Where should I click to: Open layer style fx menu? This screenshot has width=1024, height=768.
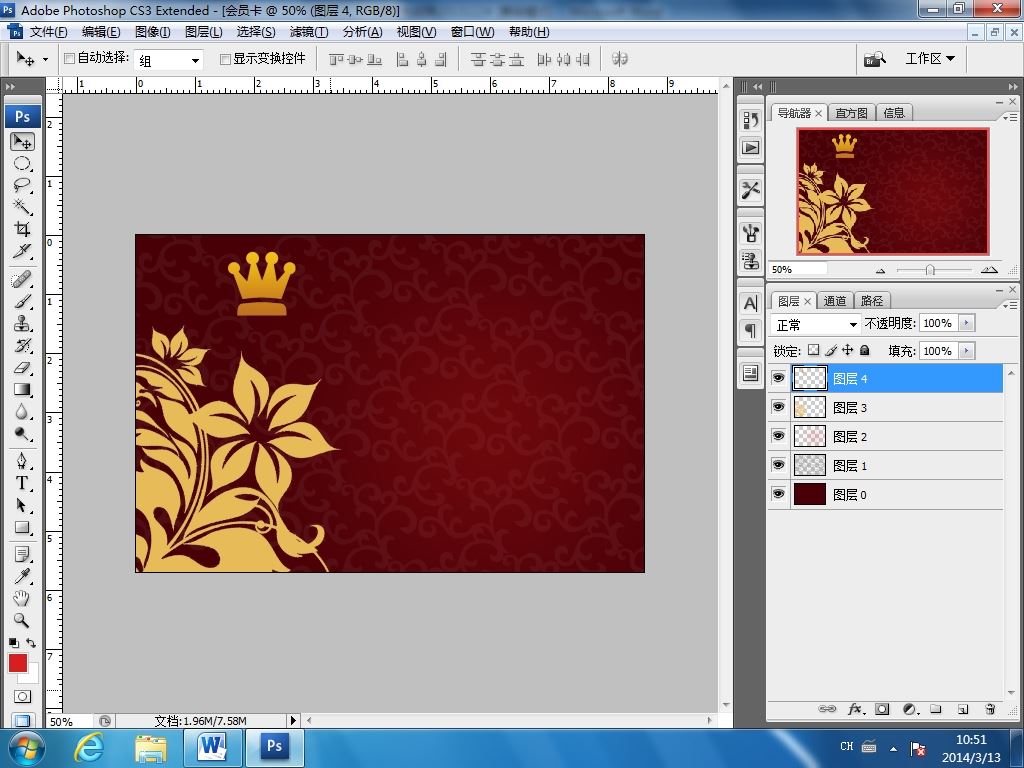tap(856, 709)
